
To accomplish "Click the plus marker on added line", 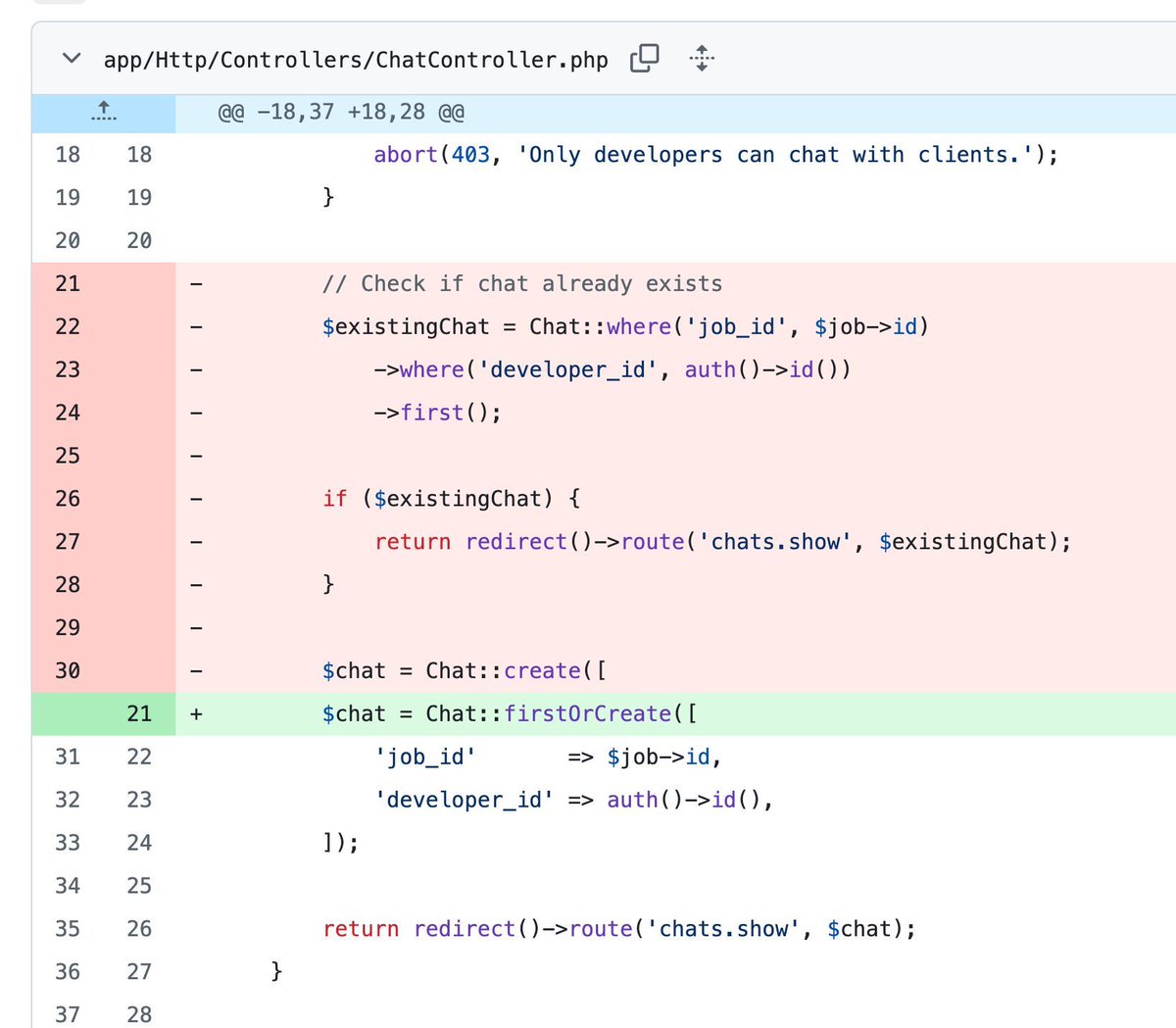I will coord(196,713).
